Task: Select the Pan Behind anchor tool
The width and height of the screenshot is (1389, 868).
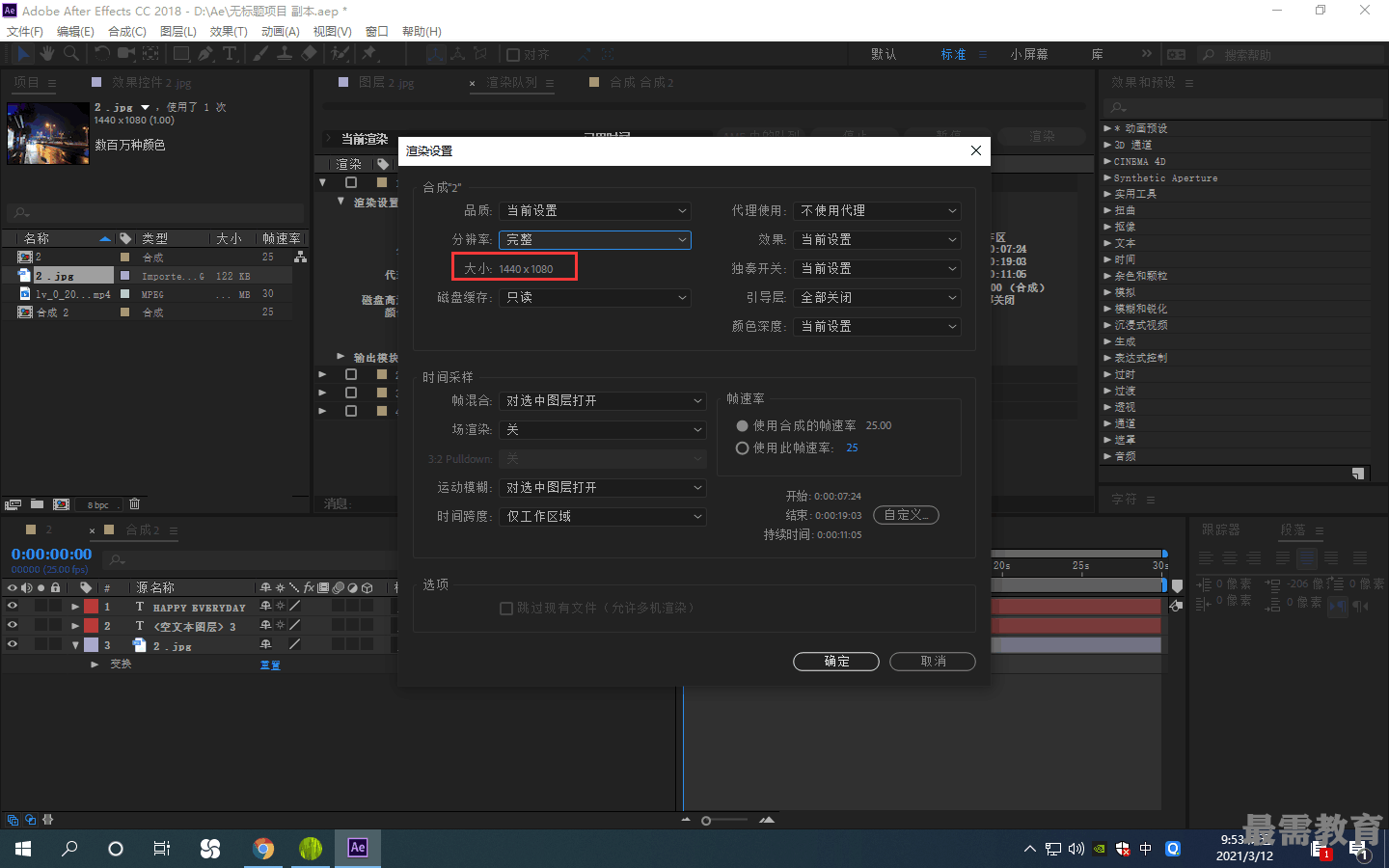Action: (x=151, y=54)
